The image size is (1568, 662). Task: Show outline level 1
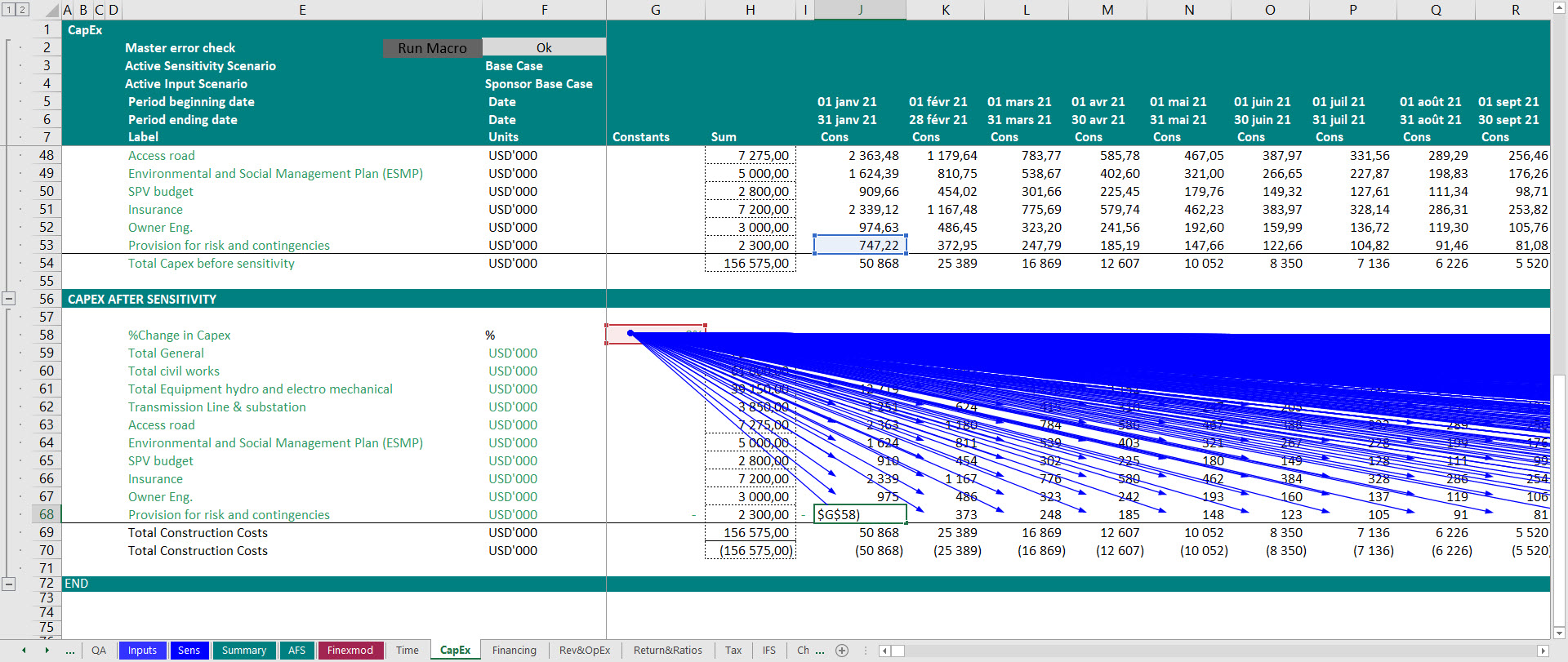click(x=8, y=10)
